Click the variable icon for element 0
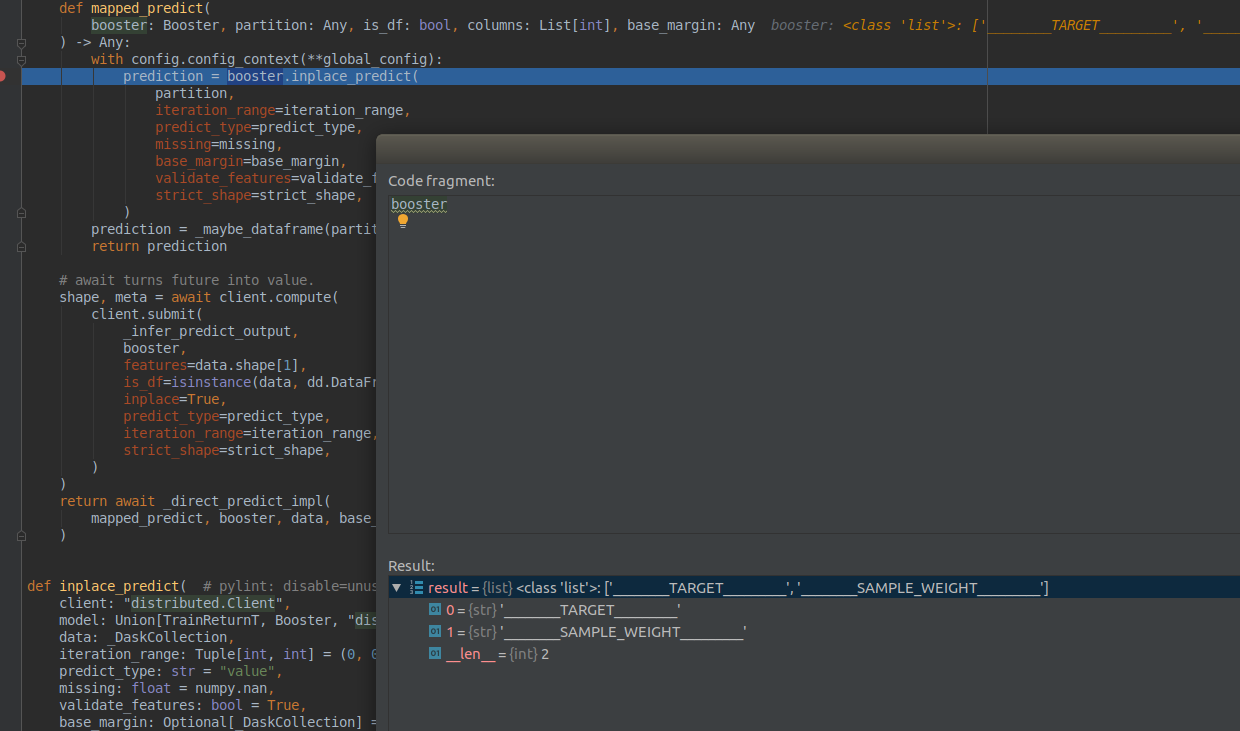 [436, 609]
